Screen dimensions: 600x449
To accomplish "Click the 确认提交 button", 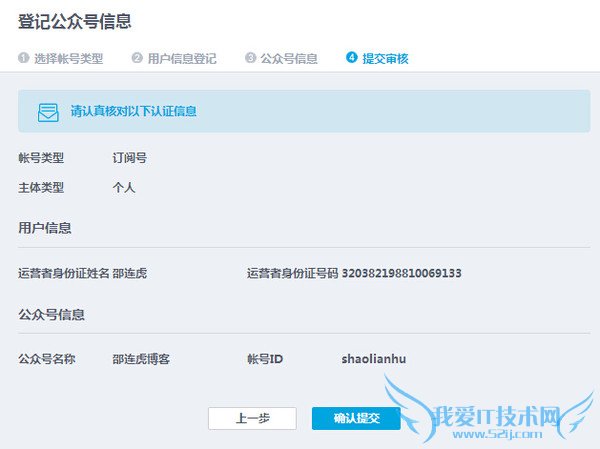I will click(356, 418).
